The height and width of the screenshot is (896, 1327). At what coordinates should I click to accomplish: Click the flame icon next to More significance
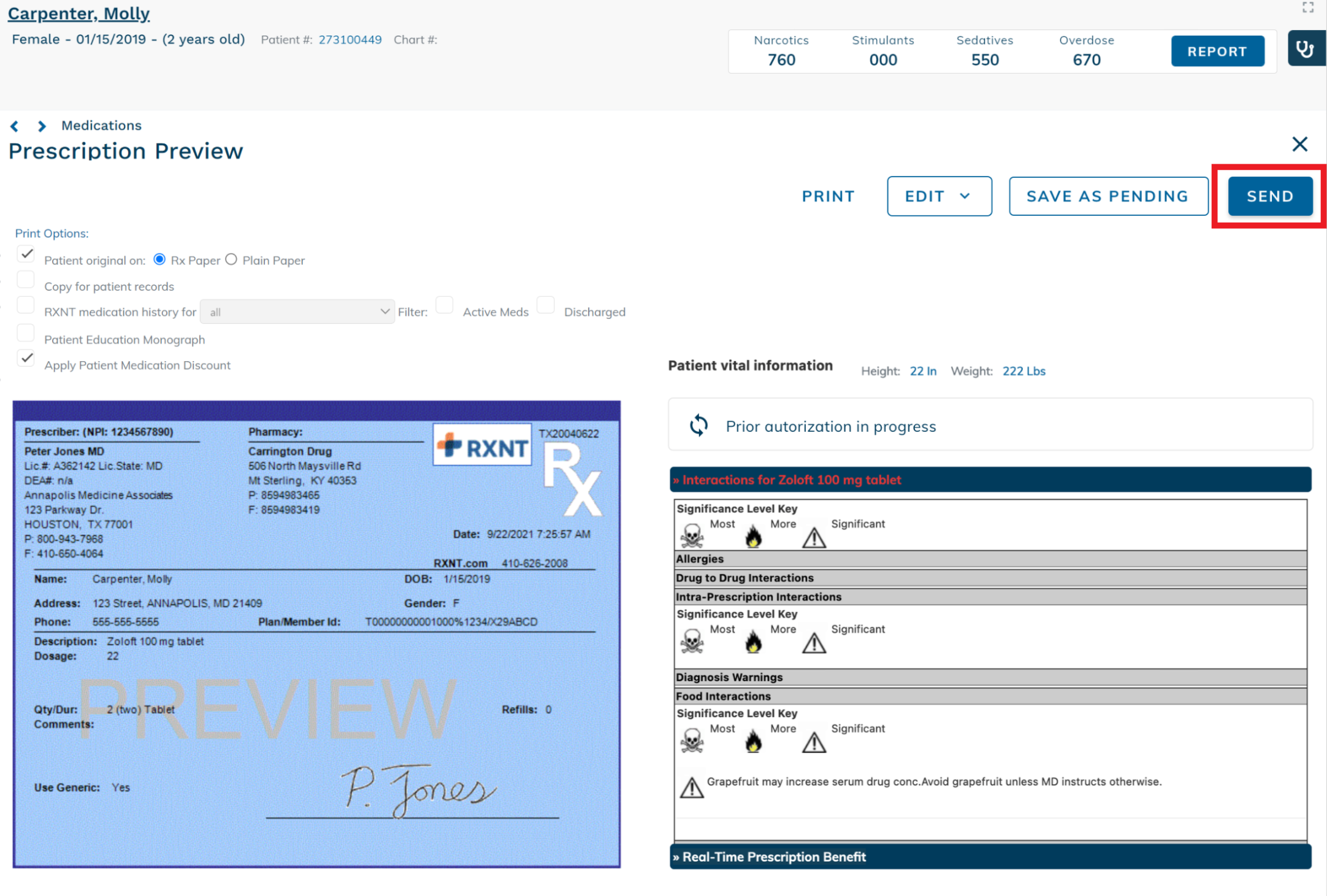tap(753, 536)
